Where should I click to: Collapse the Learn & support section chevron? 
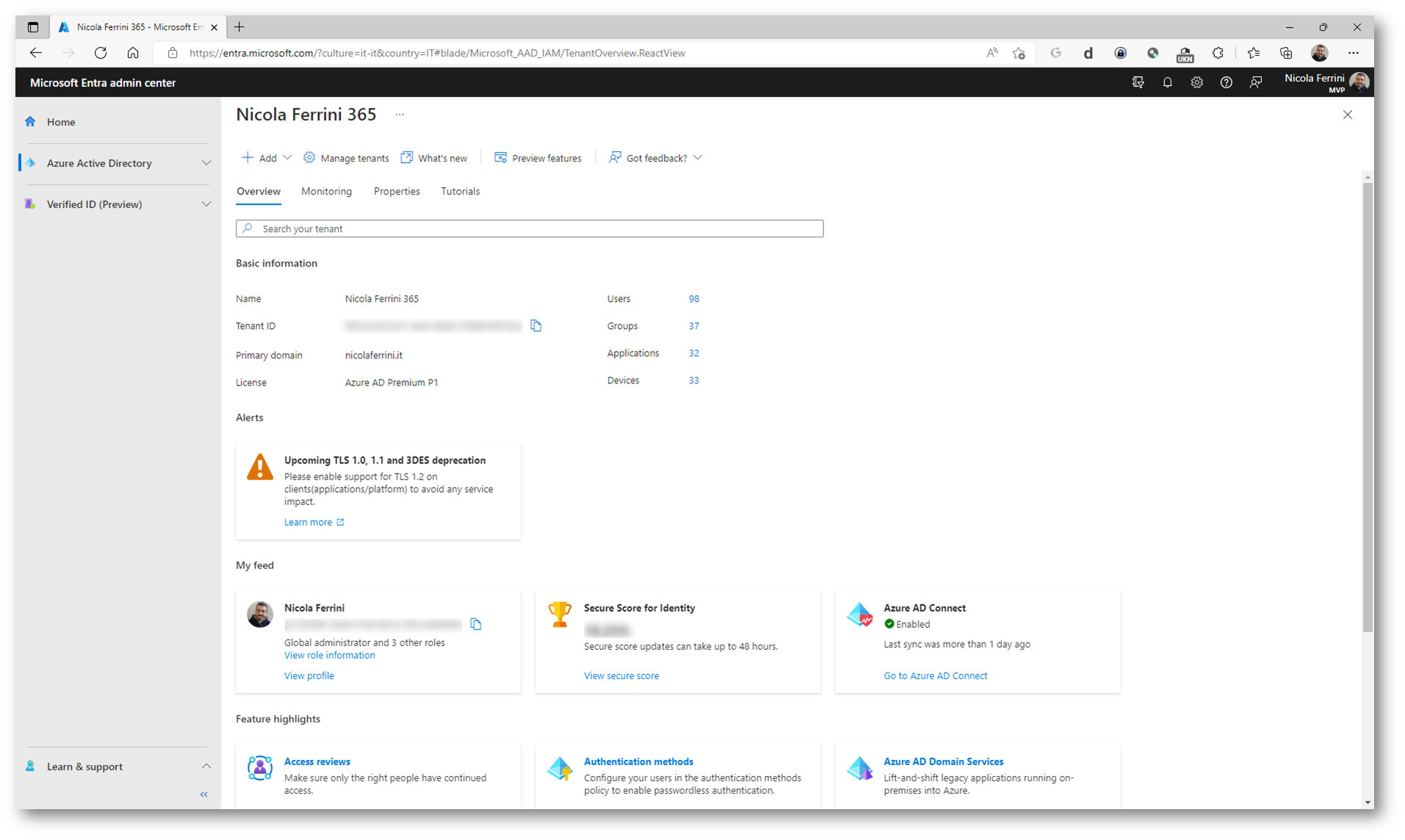[x=206, y=766]
